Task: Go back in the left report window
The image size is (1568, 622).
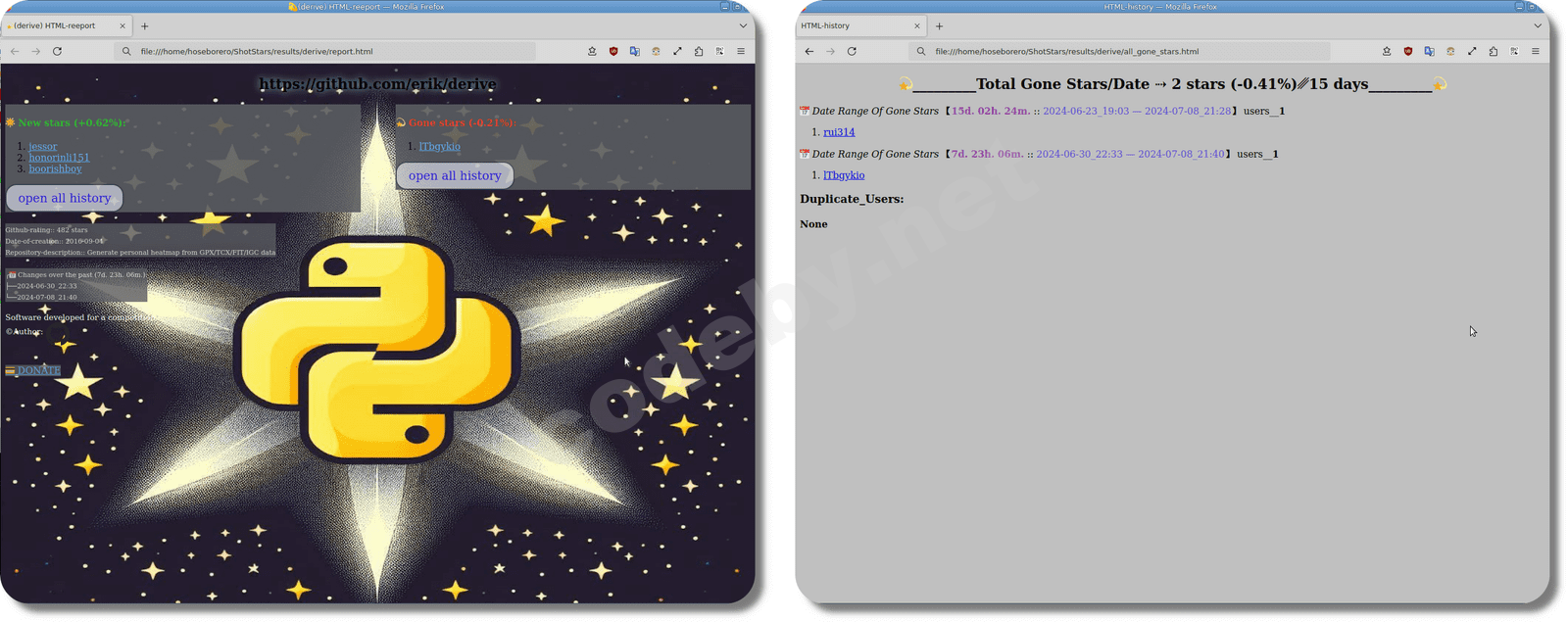Action: (x=15, y=51)
